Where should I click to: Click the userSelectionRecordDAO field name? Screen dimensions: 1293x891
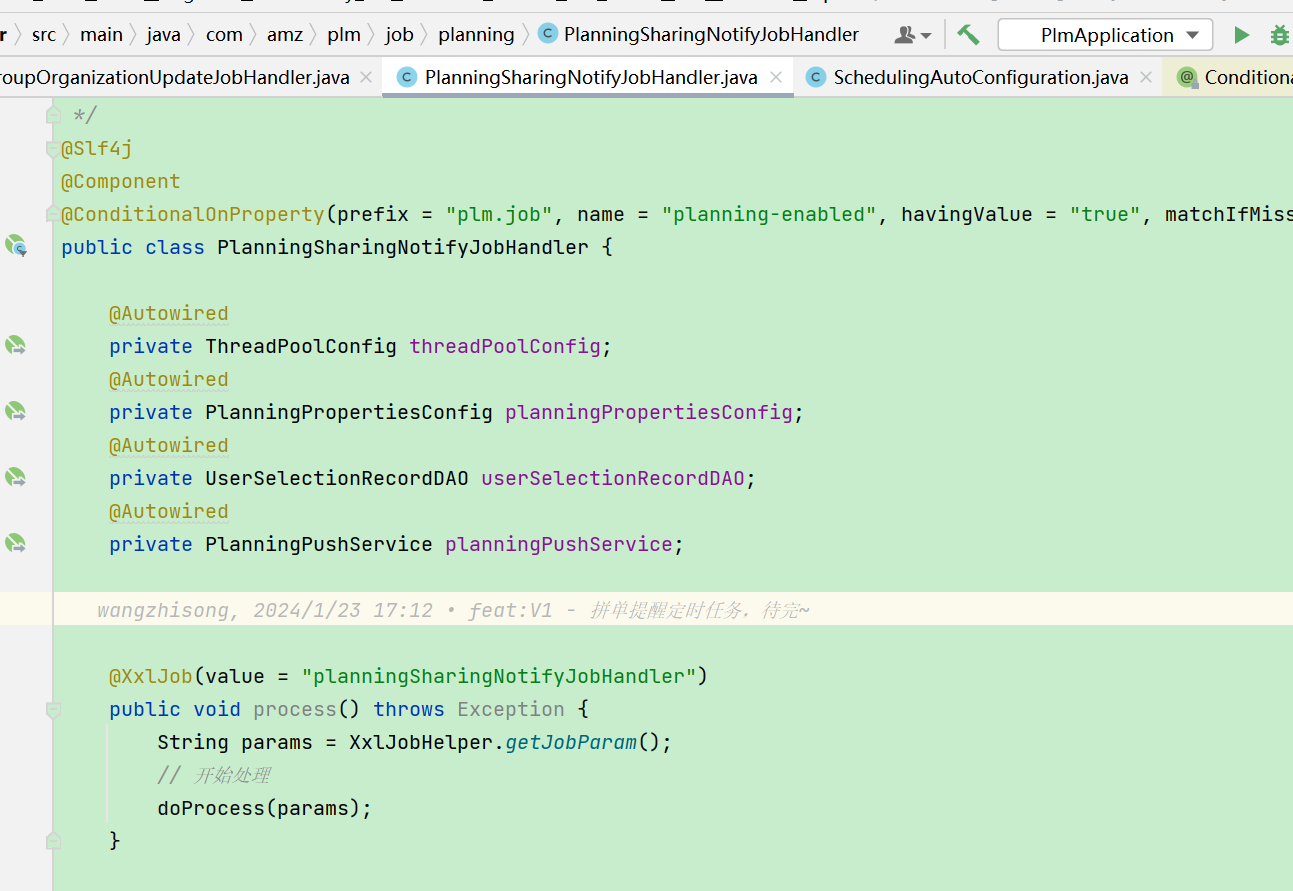(x=613, y=478)
